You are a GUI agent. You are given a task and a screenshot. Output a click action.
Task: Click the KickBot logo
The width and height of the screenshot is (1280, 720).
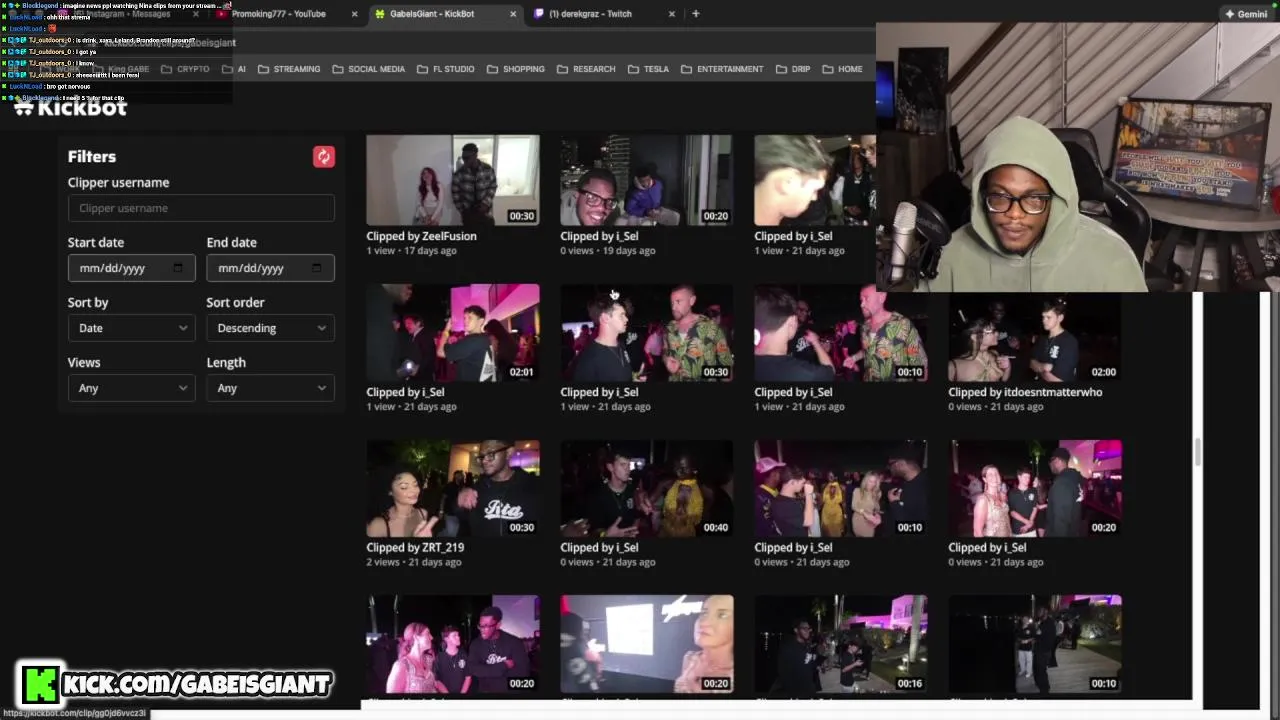[x=71, y=107]
